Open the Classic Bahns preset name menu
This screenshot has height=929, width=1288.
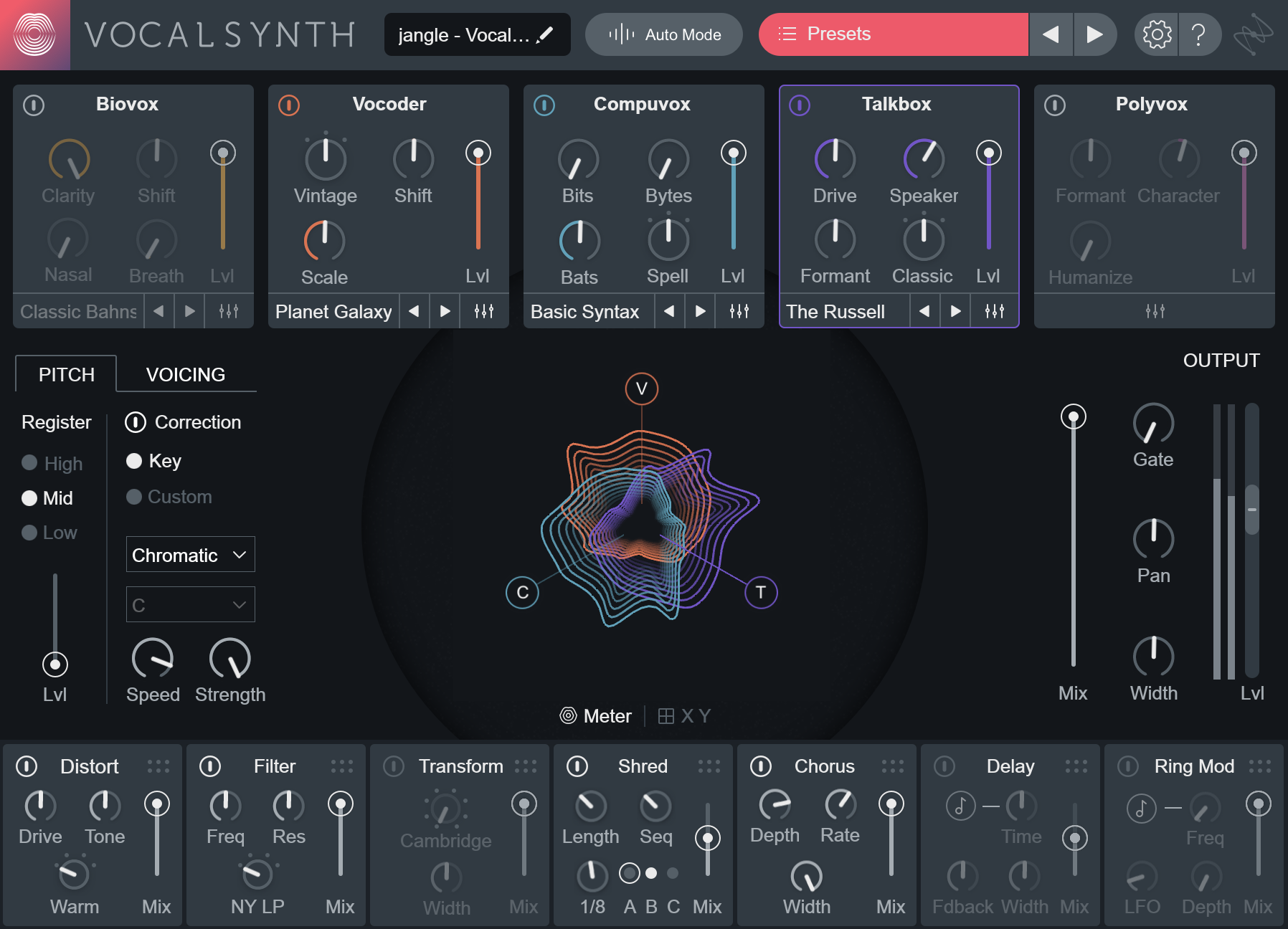78,312
